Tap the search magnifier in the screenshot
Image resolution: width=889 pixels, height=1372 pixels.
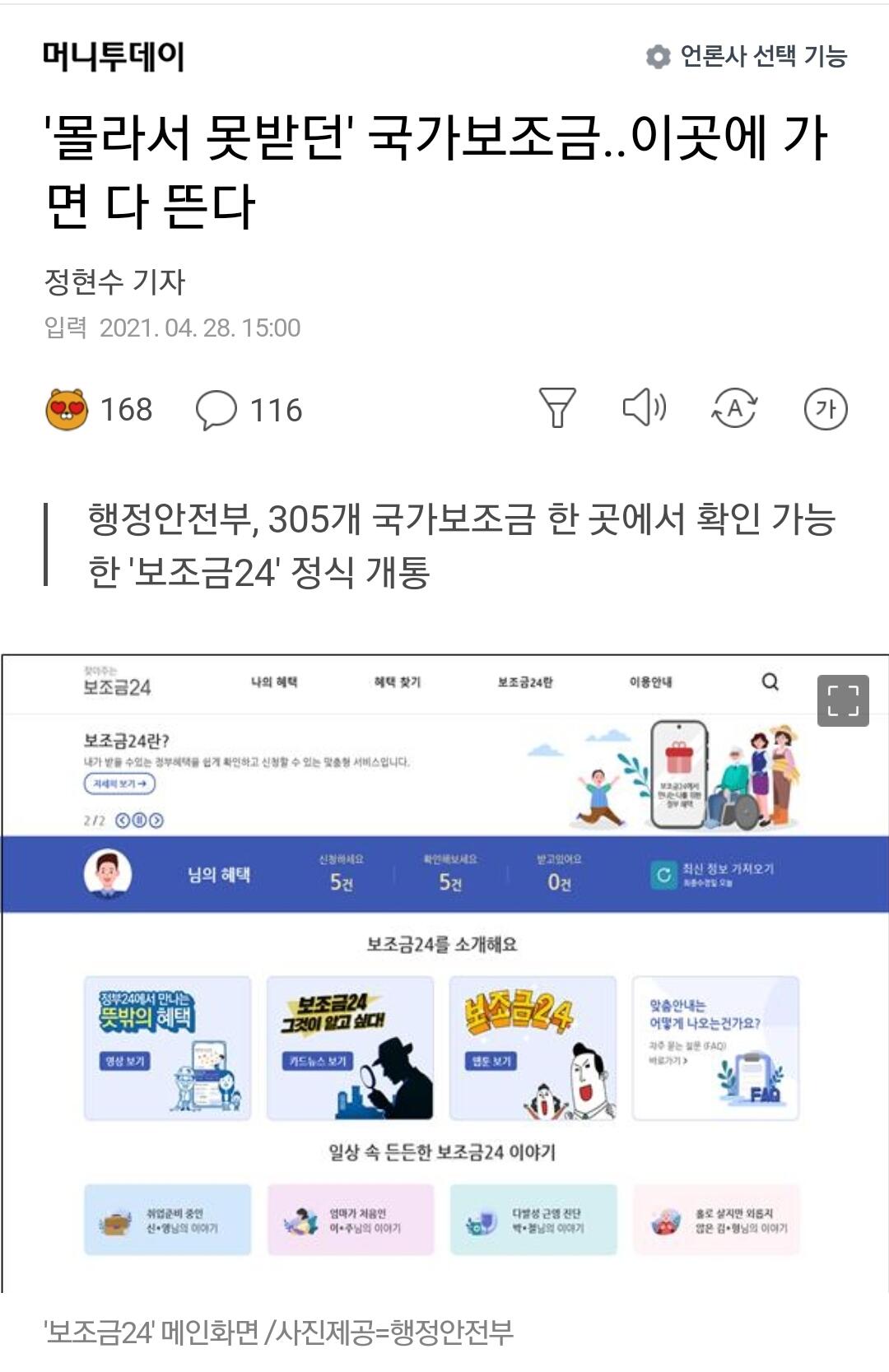click(770, 681)
